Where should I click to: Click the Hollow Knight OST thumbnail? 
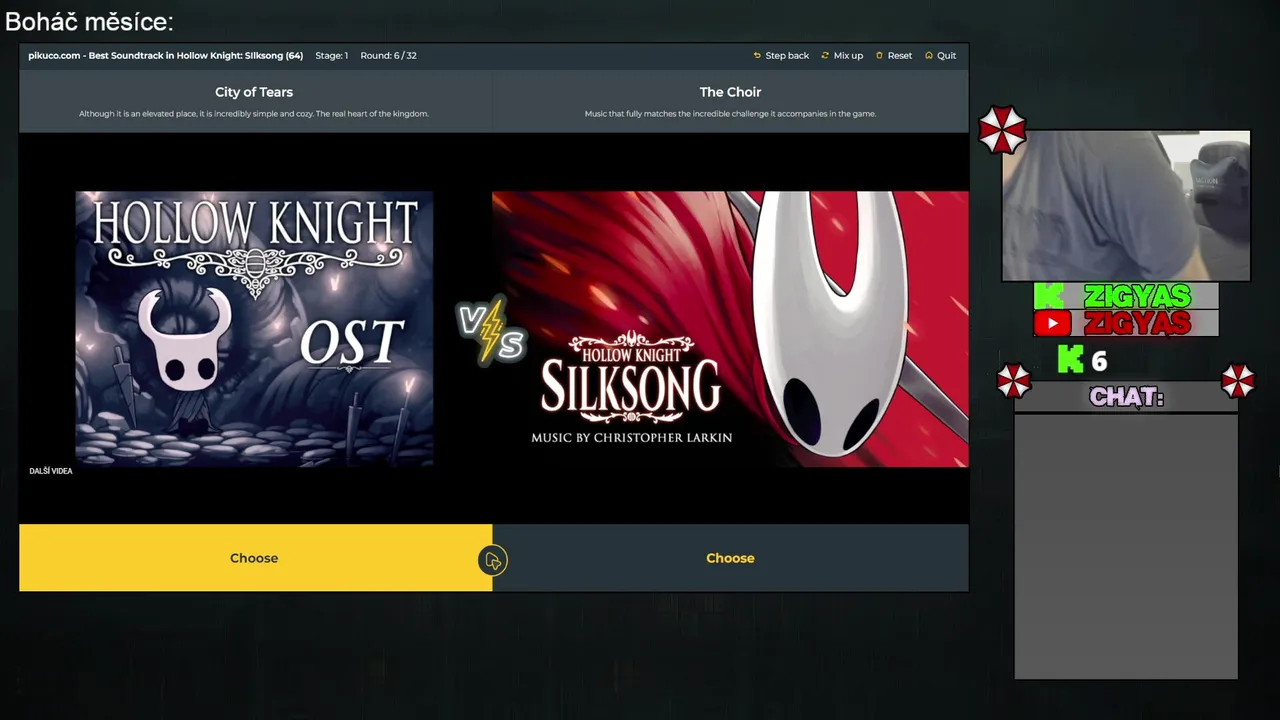pyautogui.click(x=254, y=329)
